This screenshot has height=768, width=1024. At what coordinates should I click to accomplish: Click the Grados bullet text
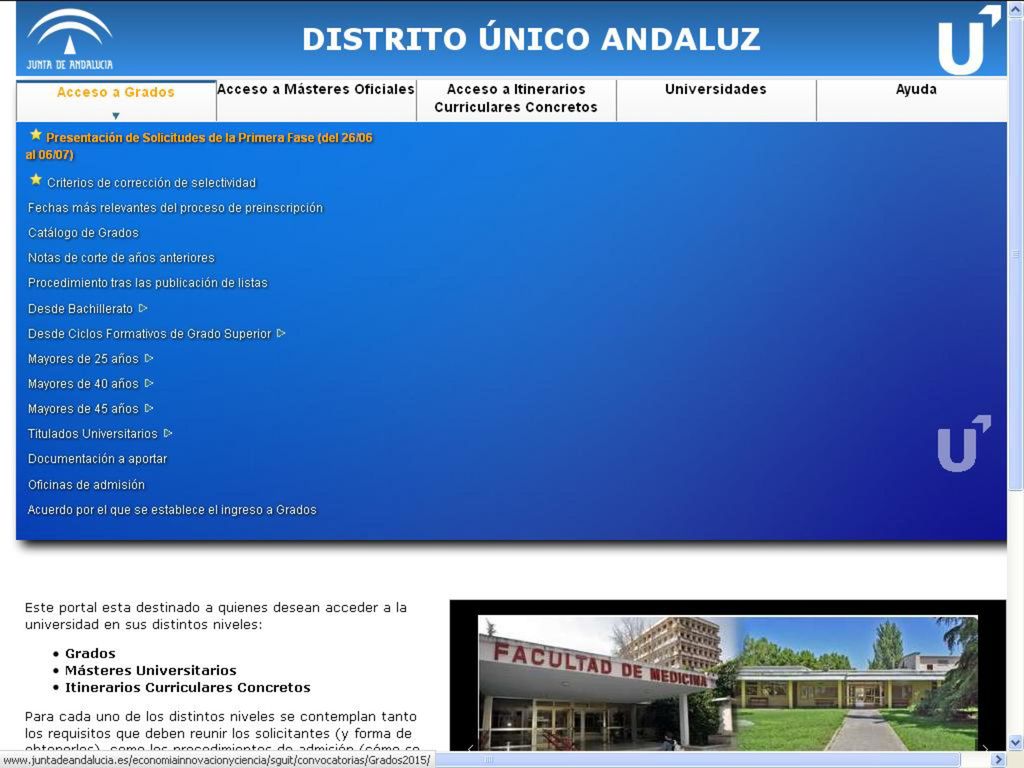90,653
